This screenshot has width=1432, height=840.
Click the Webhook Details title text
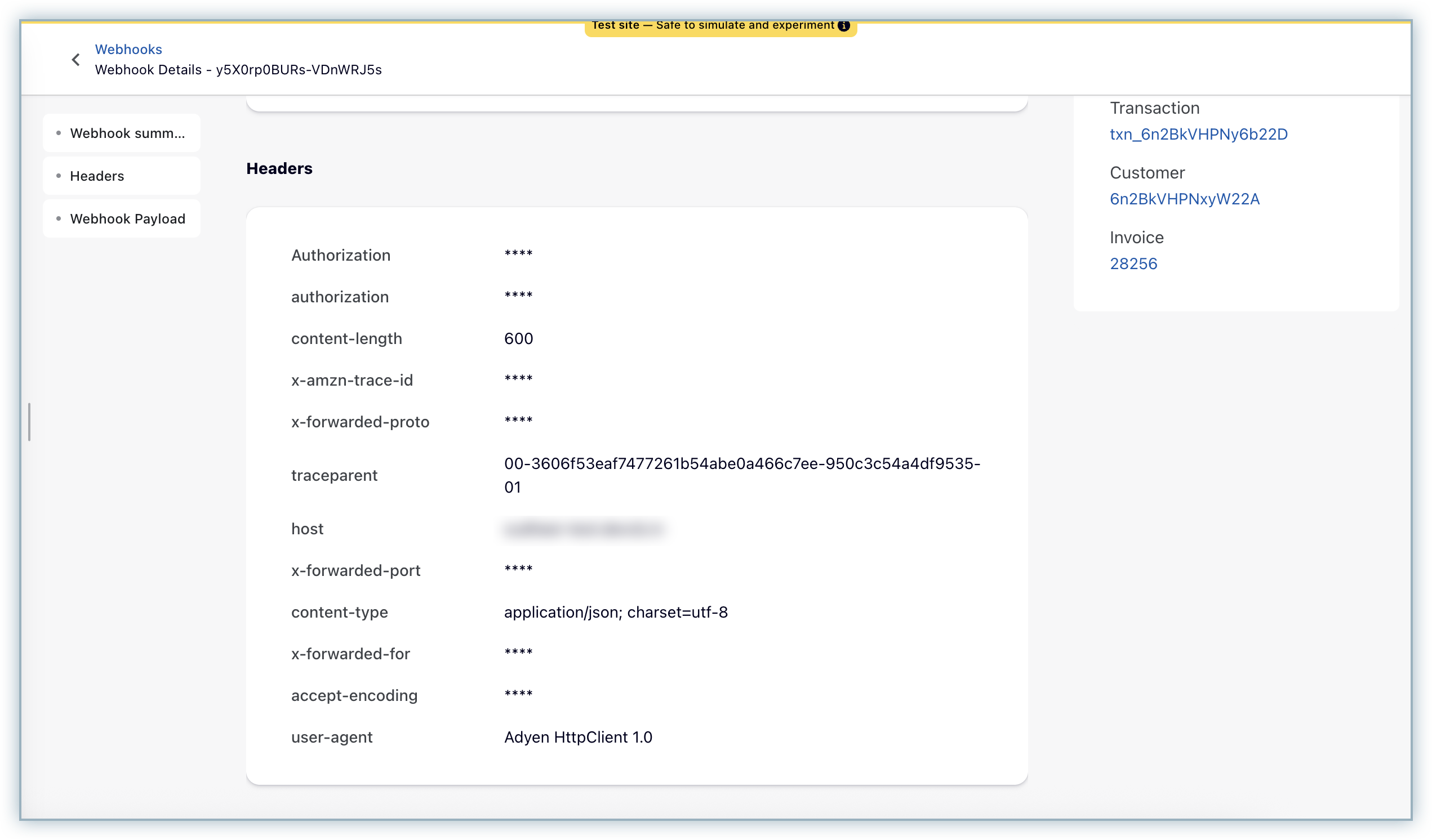(x=238, y=70)
